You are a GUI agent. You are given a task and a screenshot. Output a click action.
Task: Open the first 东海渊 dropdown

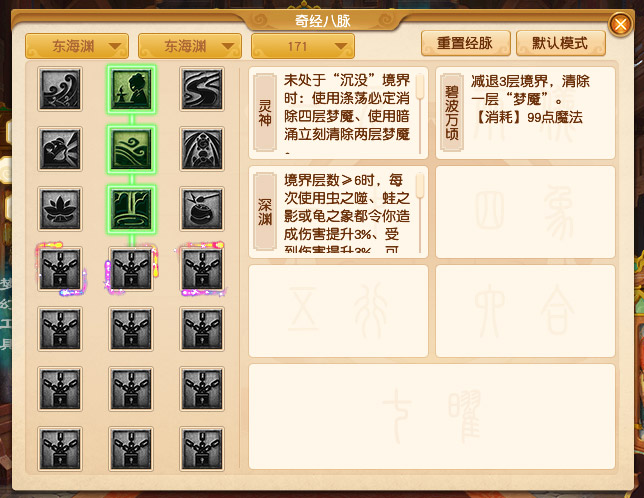click(x=77, y=46)
